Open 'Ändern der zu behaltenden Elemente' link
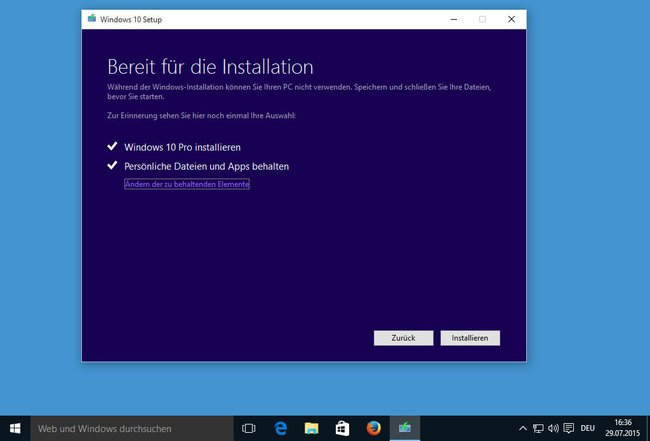 (x=187, y=184)
